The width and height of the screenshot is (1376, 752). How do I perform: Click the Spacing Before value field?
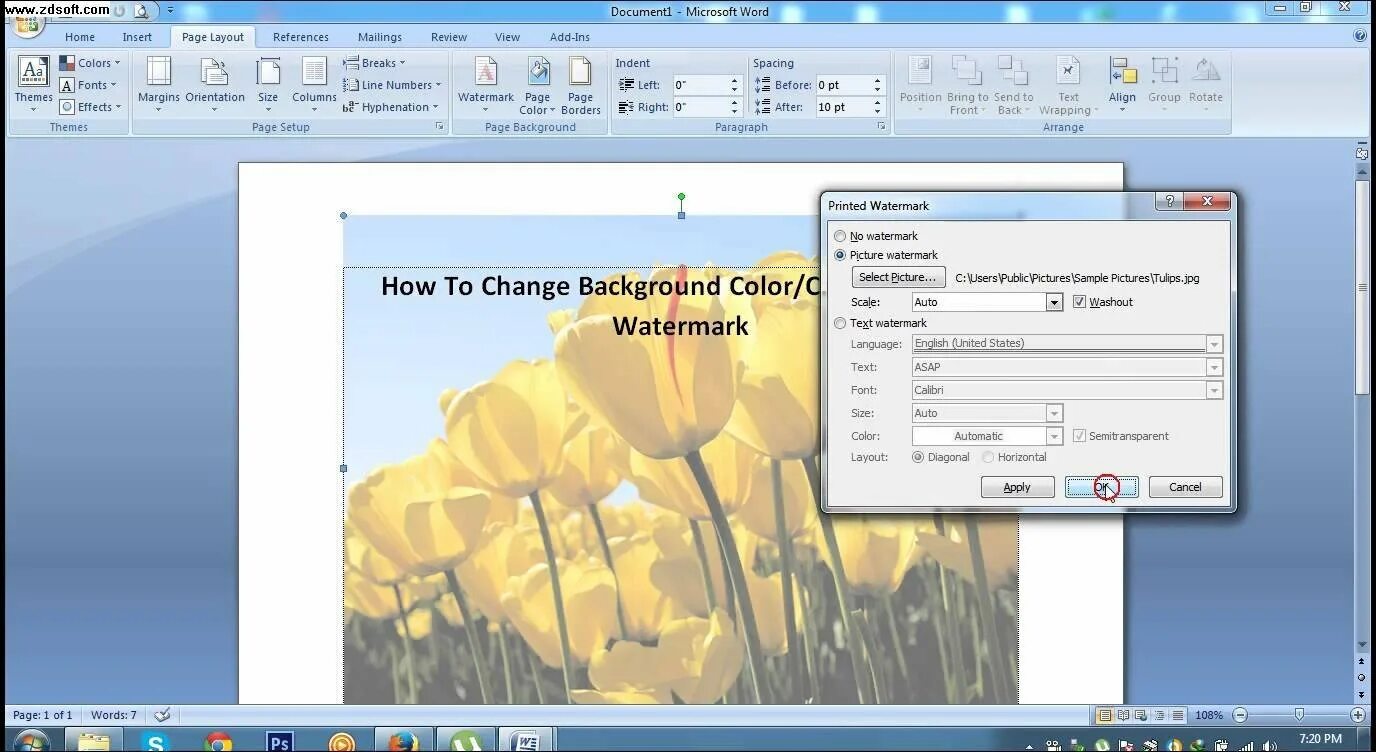[842, 85]
